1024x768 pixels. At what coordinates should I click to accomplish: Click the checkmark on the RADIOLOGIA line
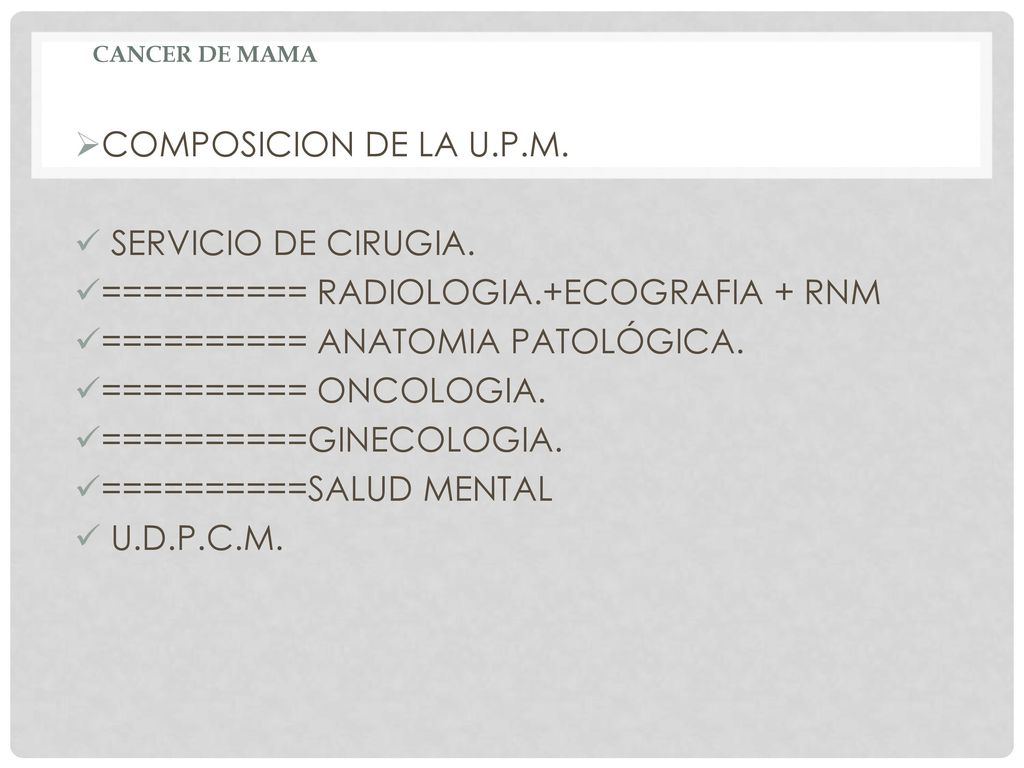tap(87, 289)
